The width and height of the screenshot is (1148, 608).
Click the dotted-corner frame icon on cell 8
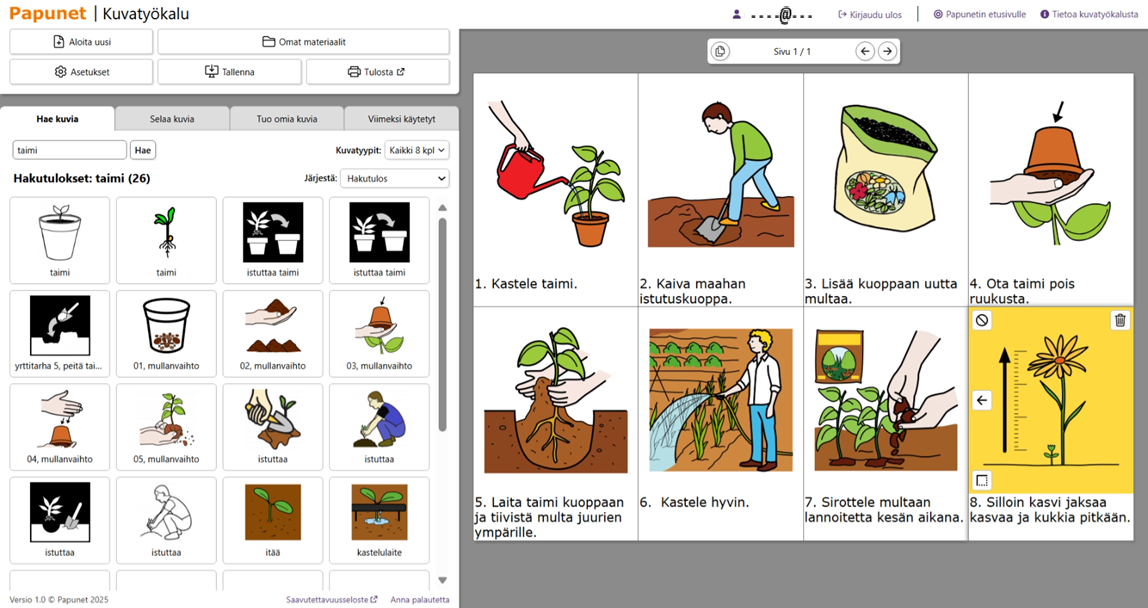[982, 480]
